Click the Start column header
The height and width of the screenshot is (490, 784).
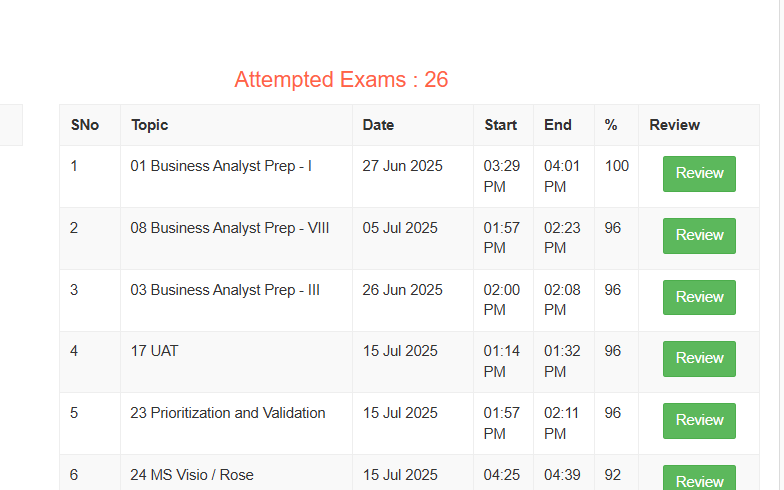pyautogui.click(x=500, y=125)
